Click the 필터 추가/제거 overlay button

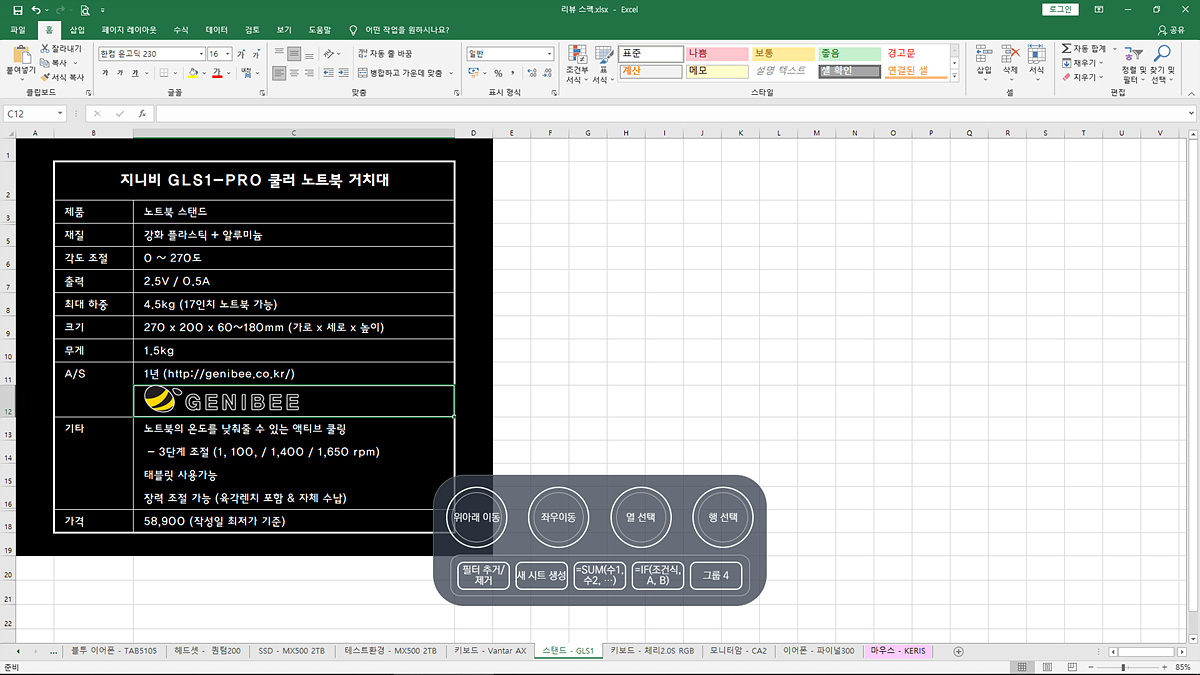pyautogui.click(x=483, y=576)
